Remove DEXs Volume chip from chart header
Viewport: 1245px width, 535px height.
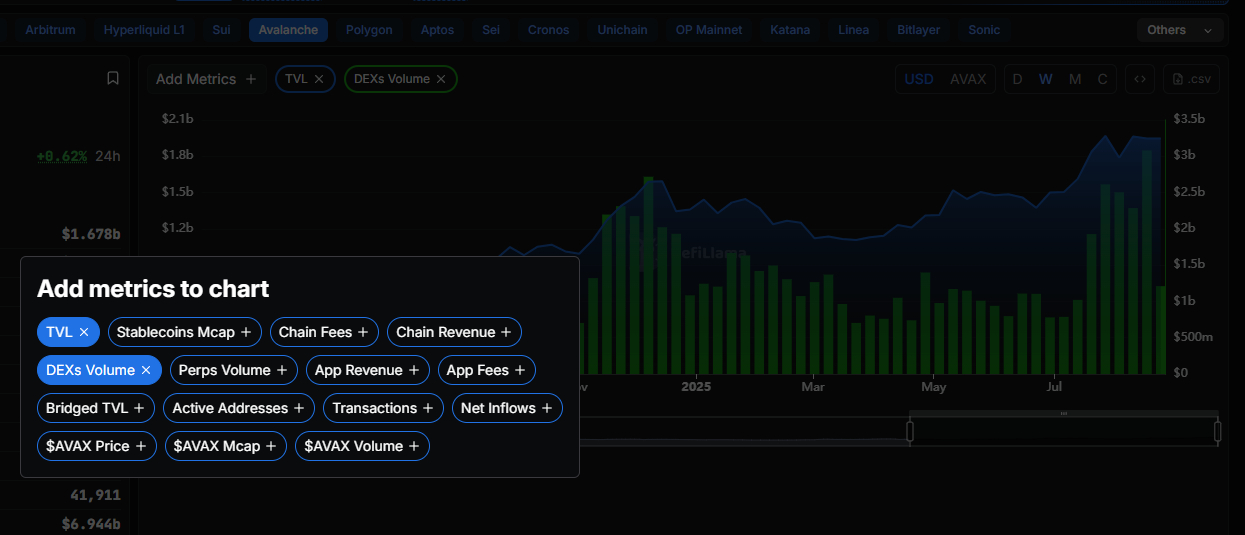tap(441, 79)
